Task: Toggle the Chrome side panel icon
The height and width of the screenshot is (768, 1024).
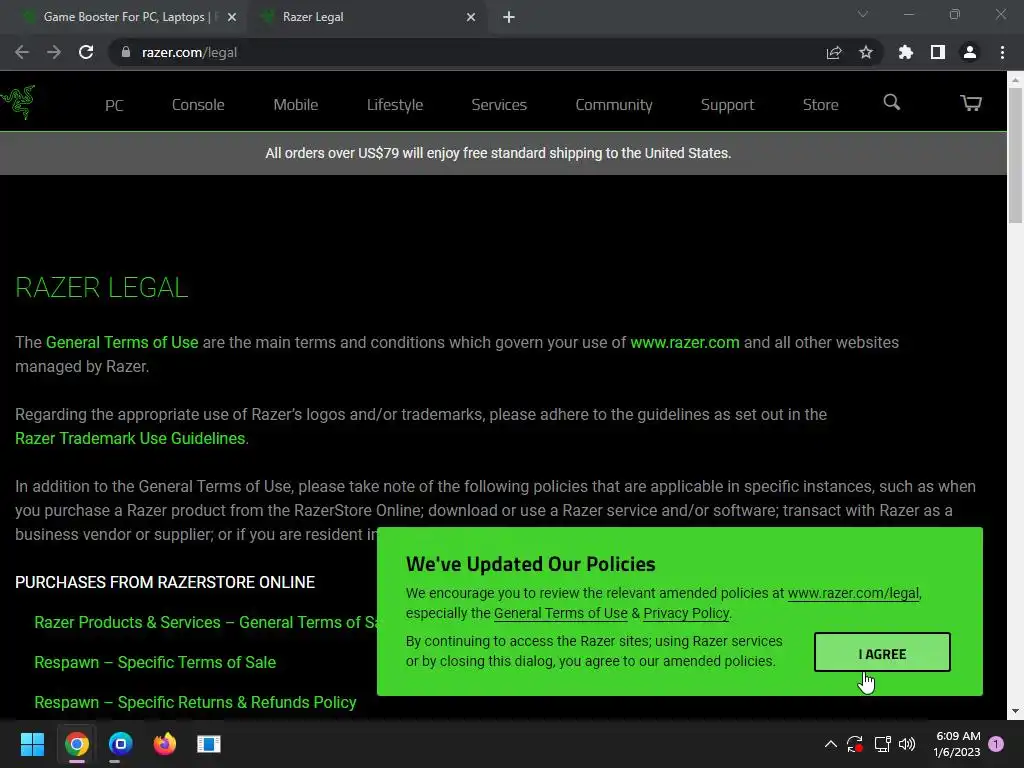Action: (x=938, y=52)
